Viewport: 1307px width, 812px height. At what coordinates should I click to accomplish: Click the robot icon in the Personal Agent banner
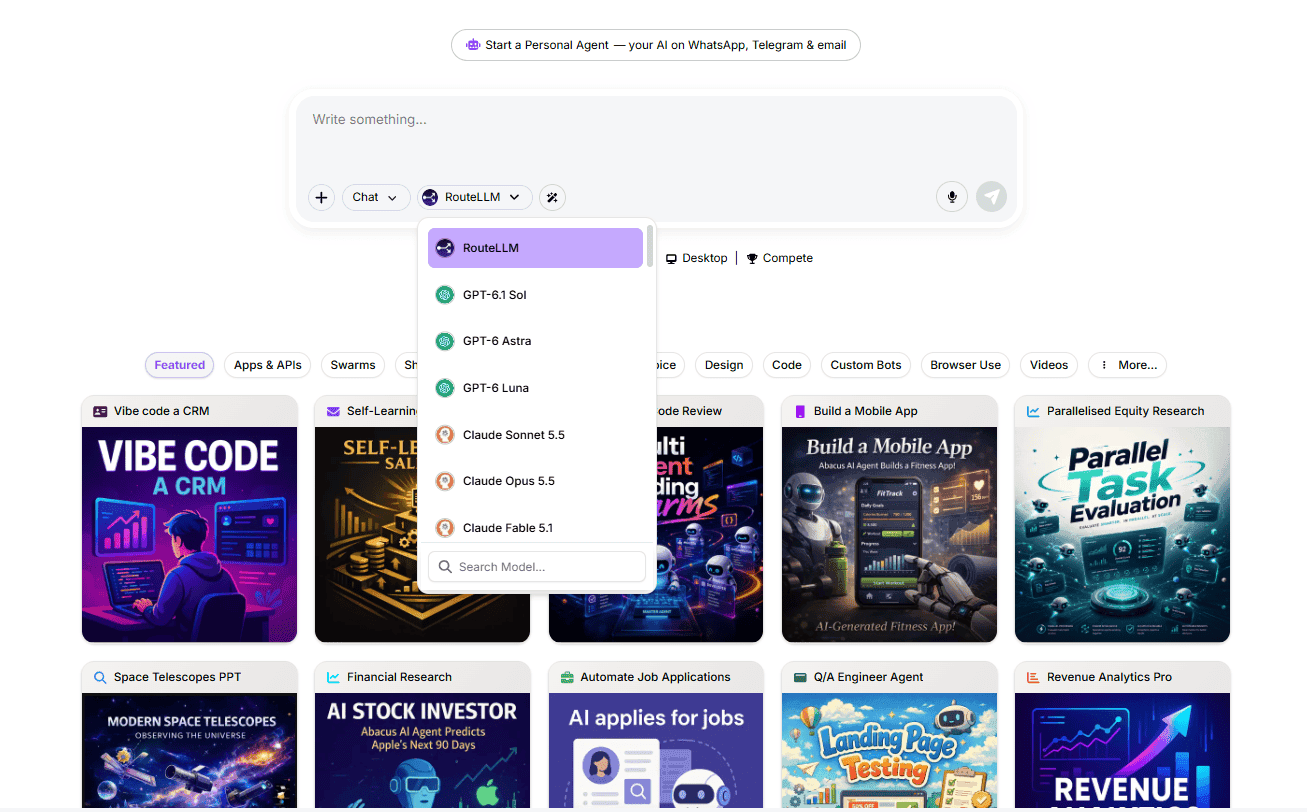pyautogui.click(x=473, y=45)
